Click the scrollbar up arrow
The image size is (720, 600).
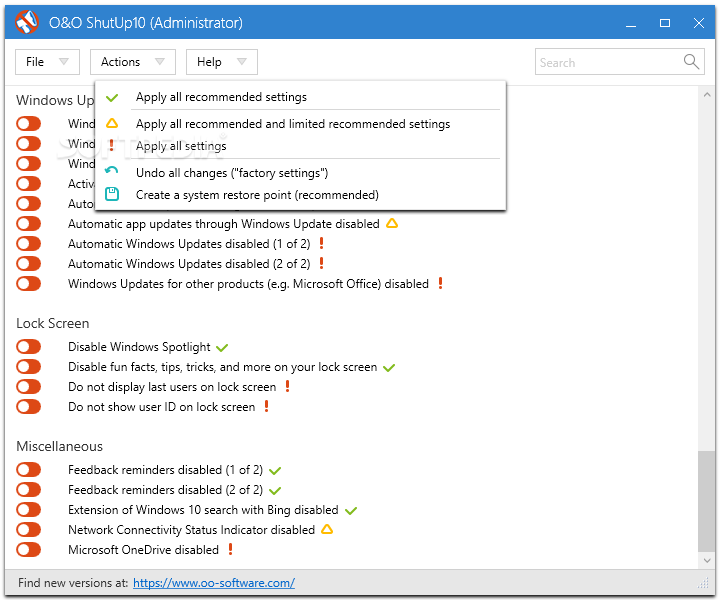click(x=707, y=95)
